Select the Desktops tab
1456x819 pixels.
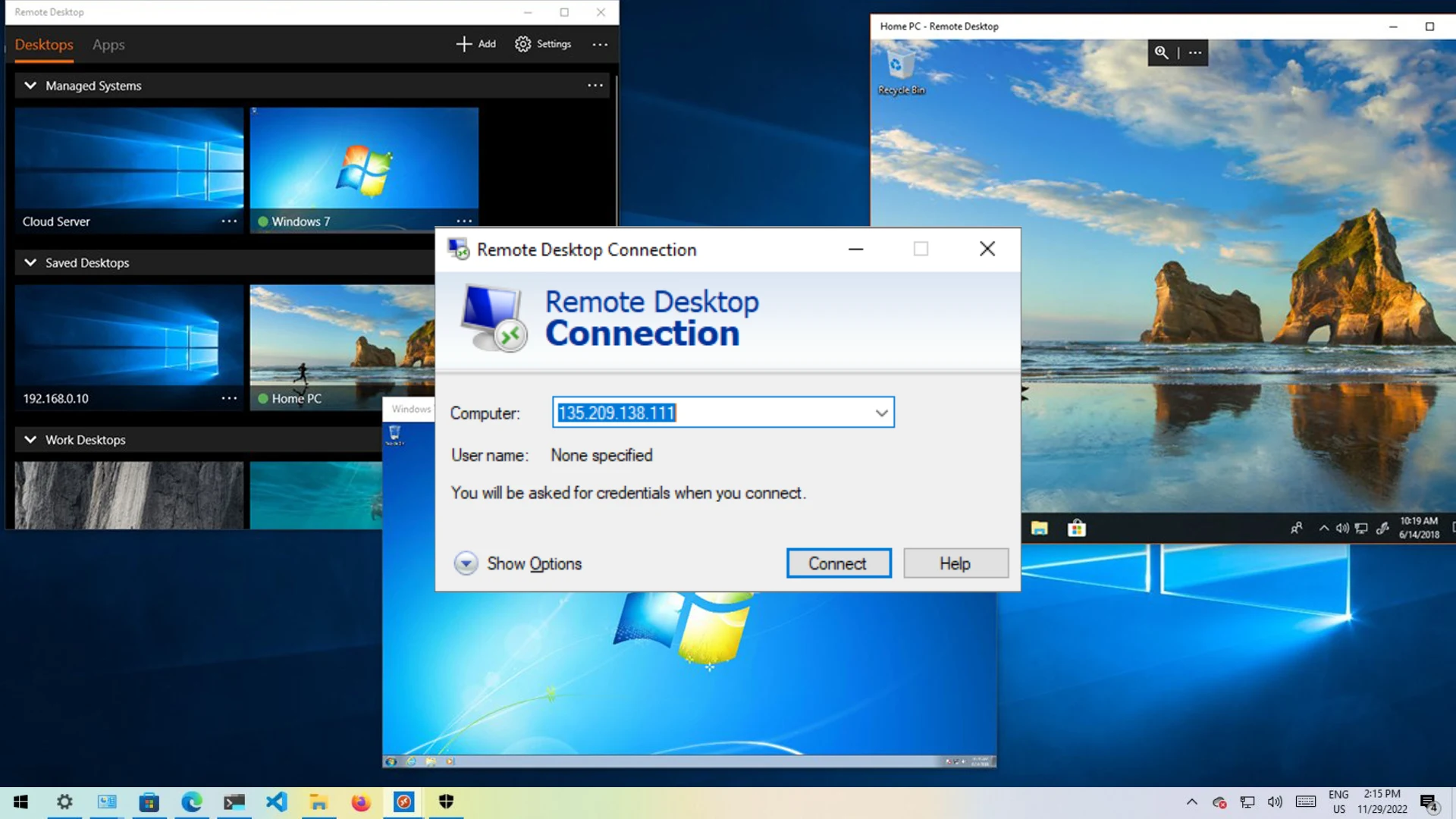pyautogui.click(x=43, y=45)
